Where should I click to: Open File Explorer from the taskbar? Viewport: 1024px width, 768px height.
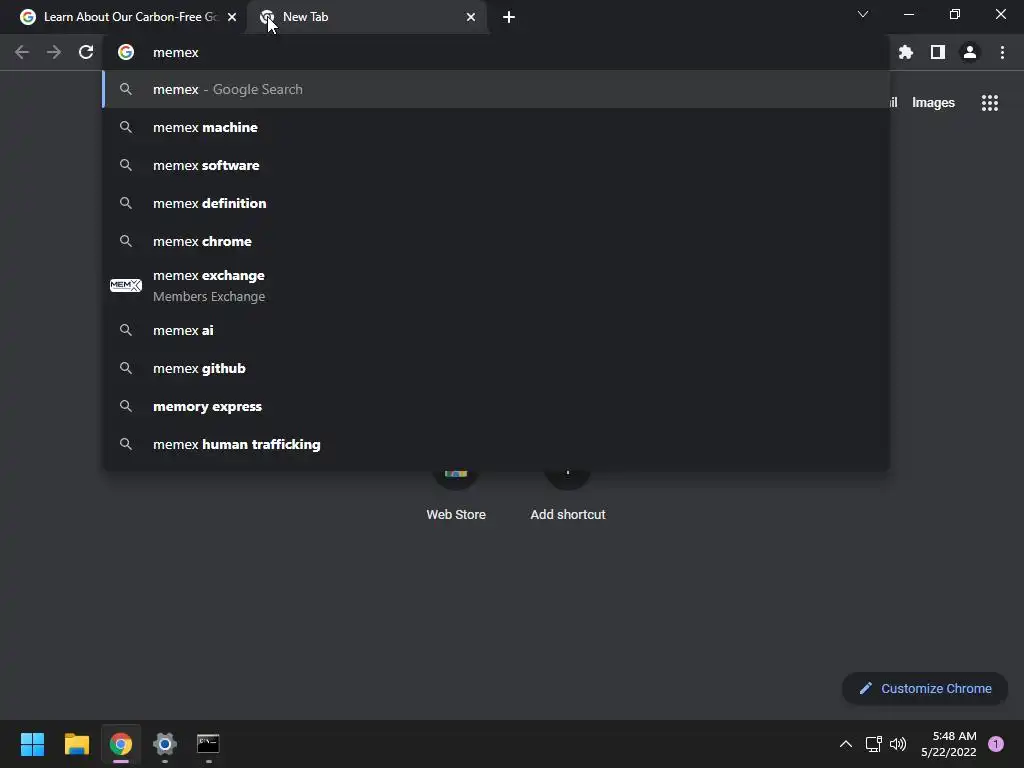pyautogui.click(x=76, y=744)
